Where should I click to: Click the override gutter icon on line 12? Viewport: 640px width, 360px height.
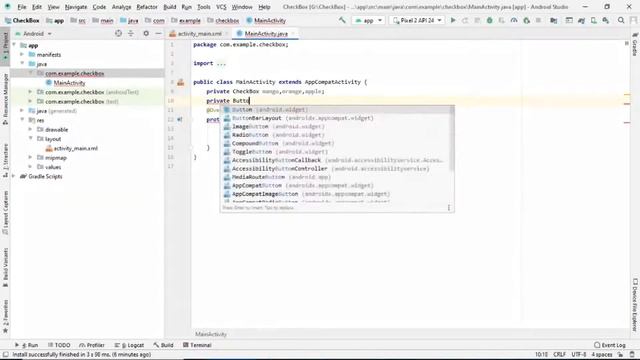[x=180, y=120]
